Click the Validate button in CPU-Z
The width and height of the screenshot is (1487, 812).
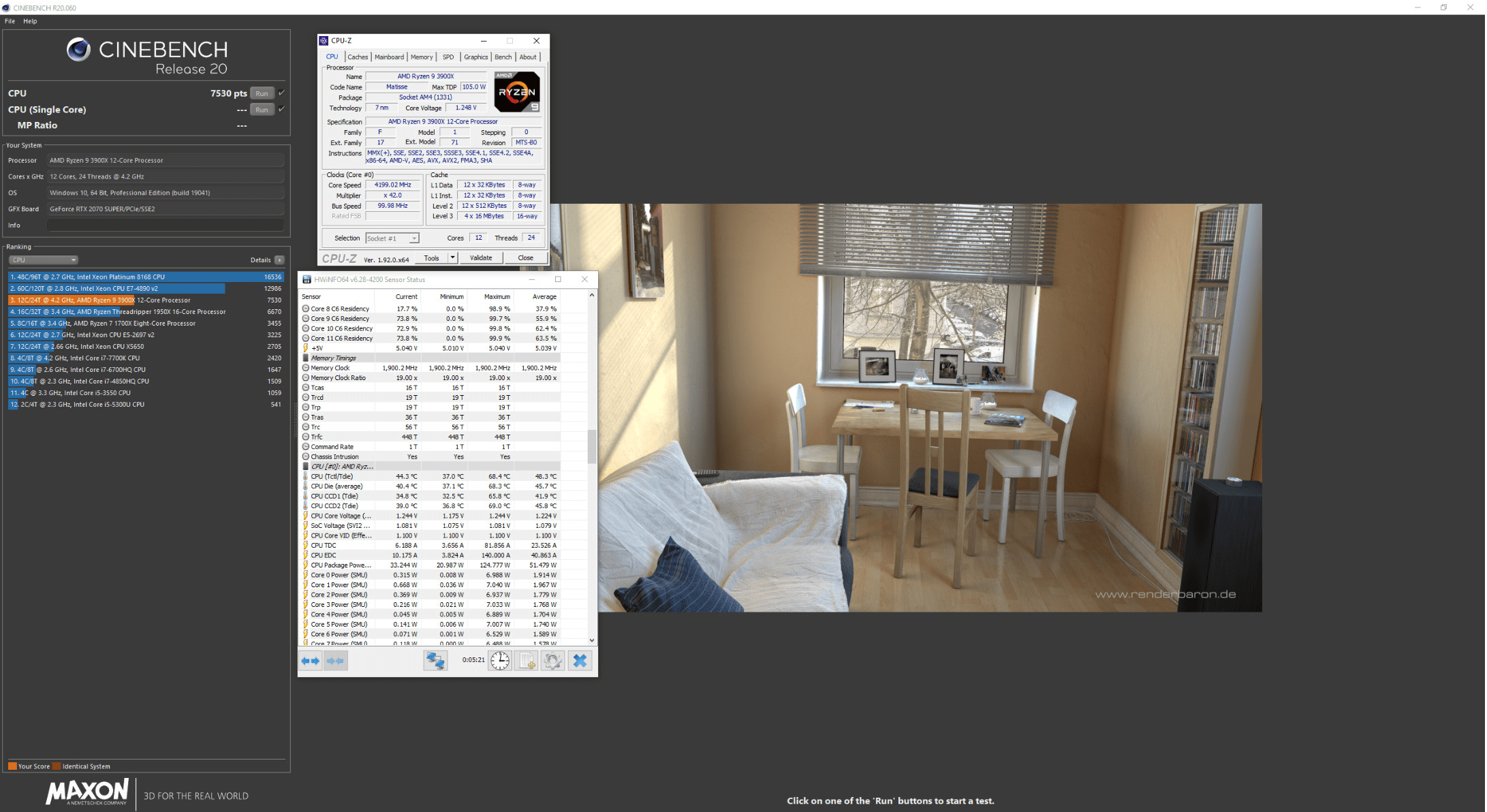click(481, 257)
